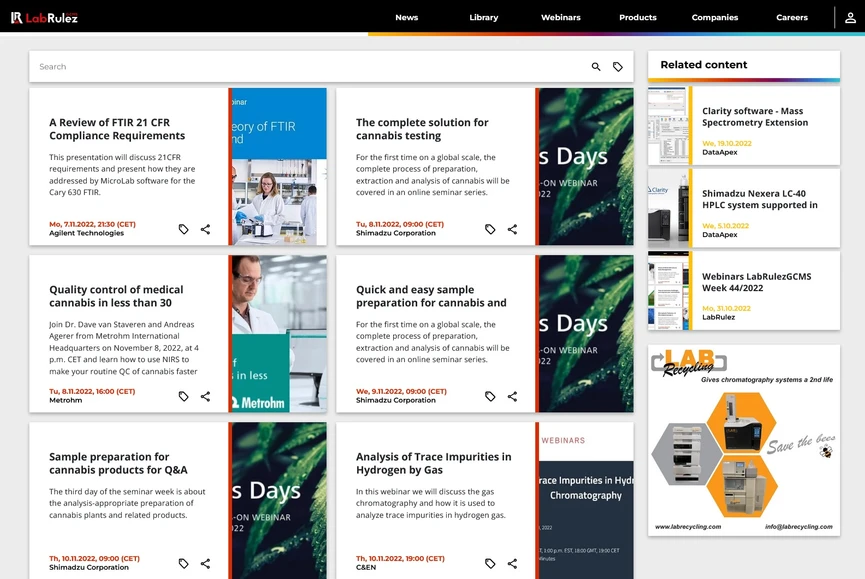Open the Careers page
Viewport: 865px width, 579px height.
point(792,18)
